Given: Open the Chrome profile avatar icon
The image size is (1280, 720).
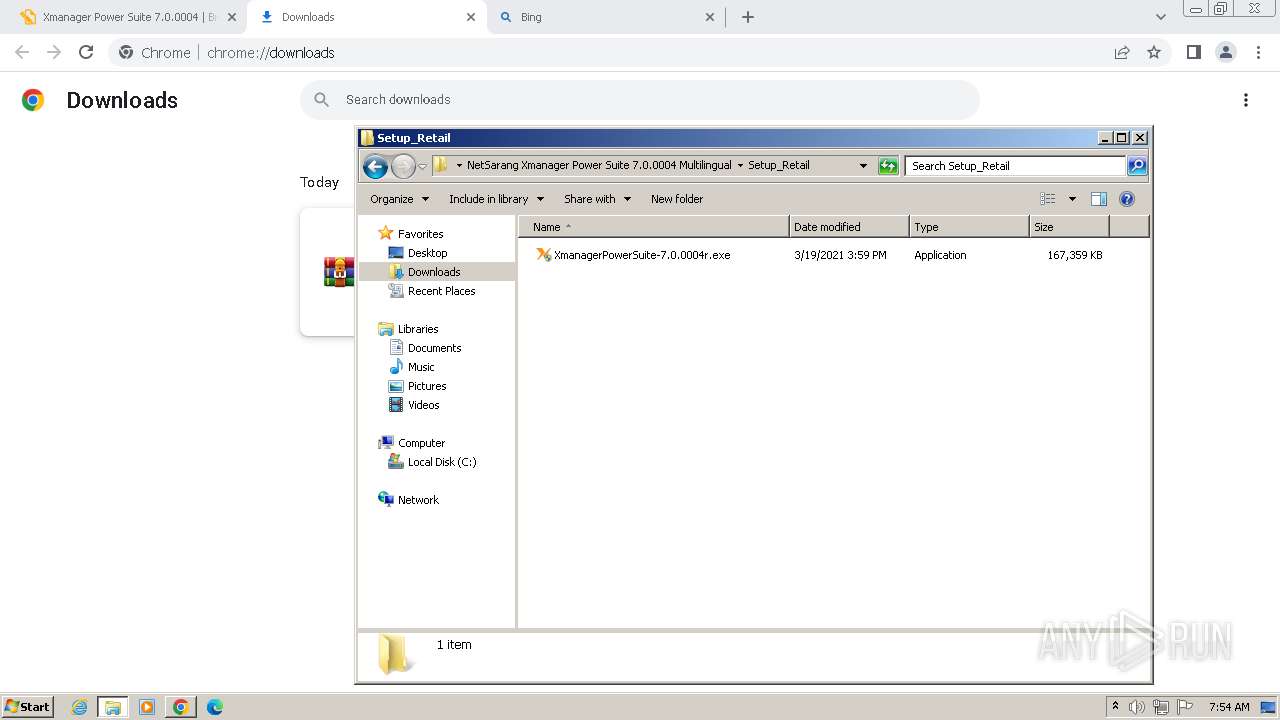Looking at the screenshot, I should point(1225,52).
